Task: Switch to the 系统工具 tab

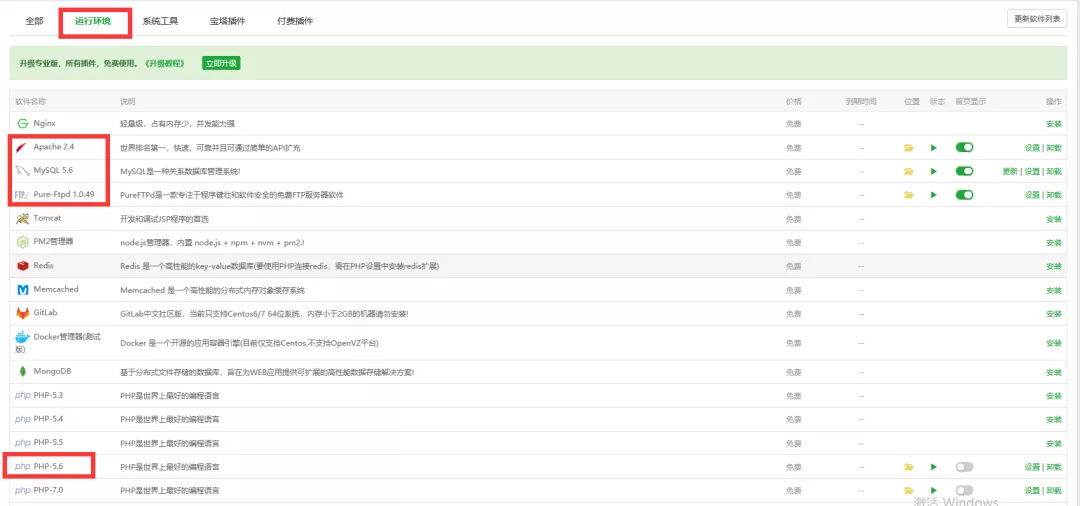Action: [160, 21]
